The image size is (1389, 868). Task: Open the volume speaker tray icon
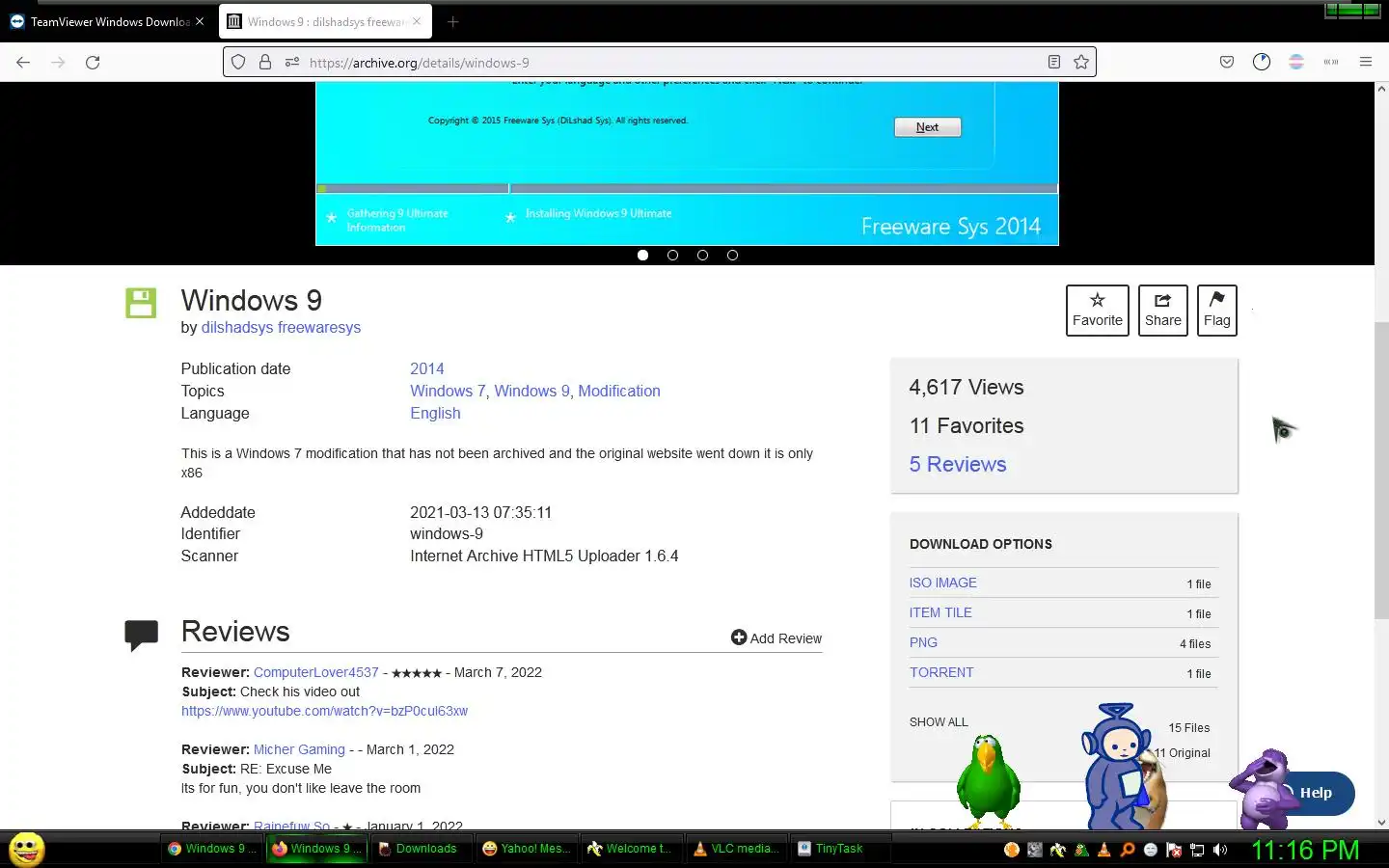tap(1220, 850)
